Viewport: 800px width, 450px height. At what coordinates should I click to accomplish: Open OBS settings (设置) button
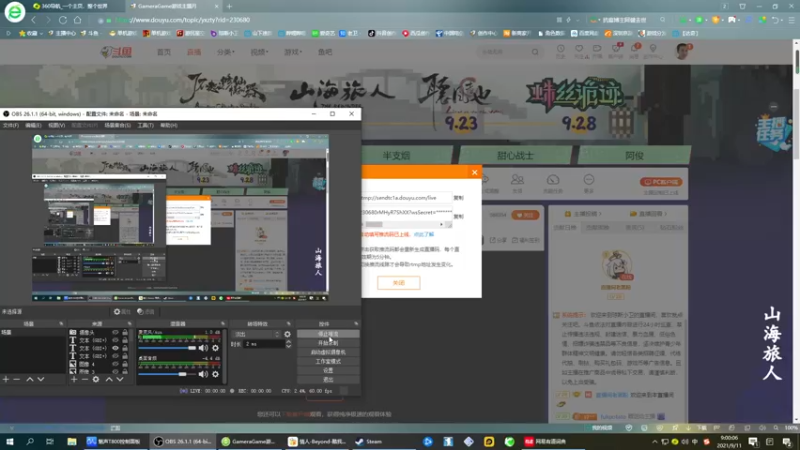(328, 370)
